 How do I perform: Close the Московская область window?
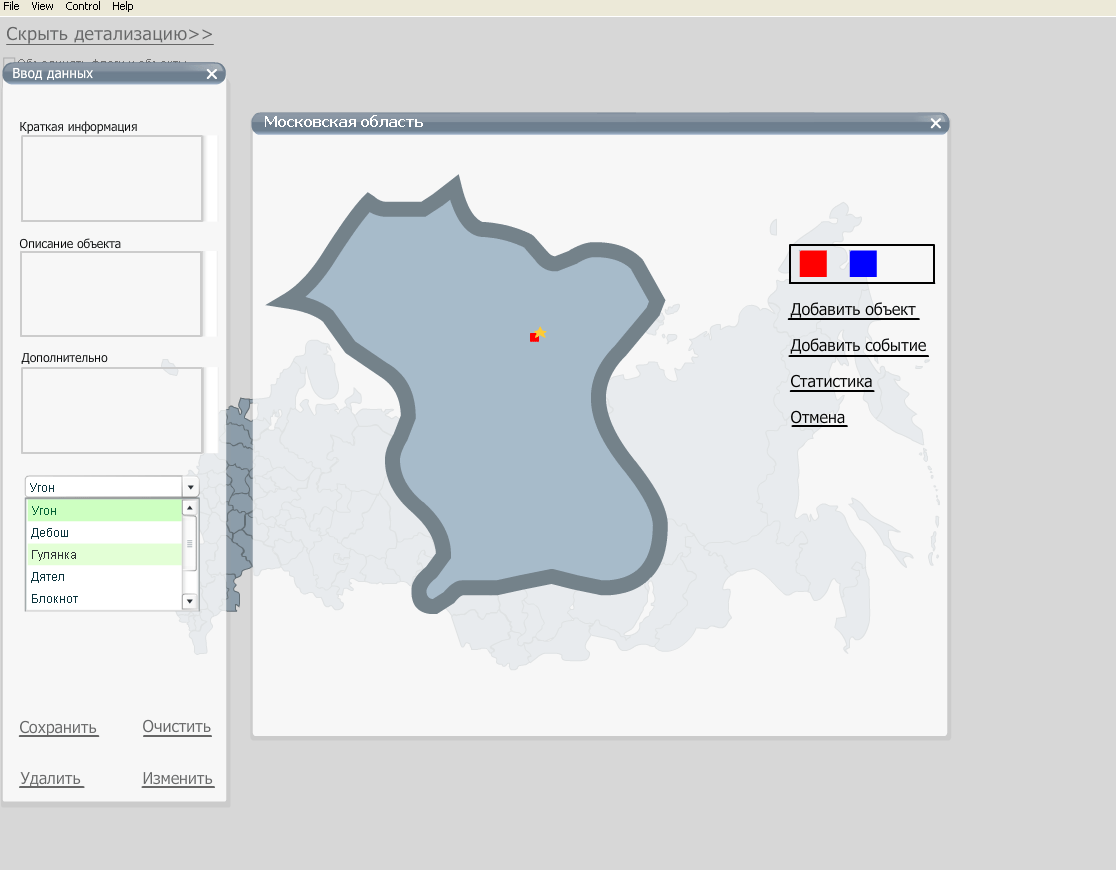pos(935,123)
